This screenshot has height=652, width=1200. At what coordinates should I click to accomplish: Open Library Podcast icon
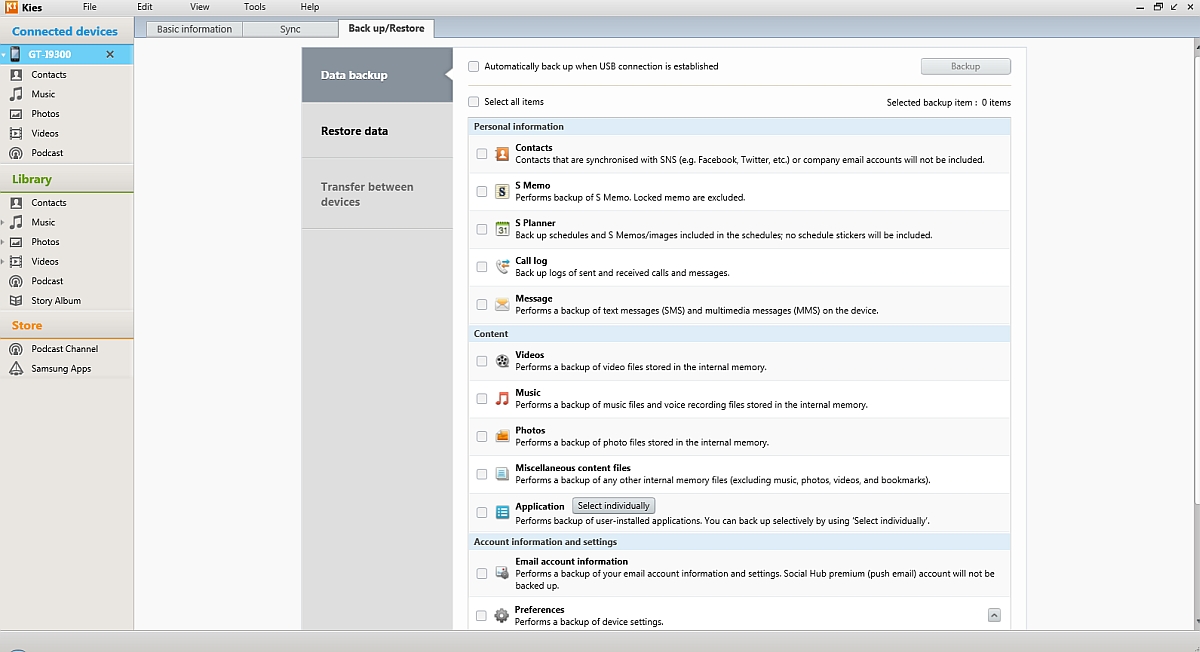click(15, 281)
